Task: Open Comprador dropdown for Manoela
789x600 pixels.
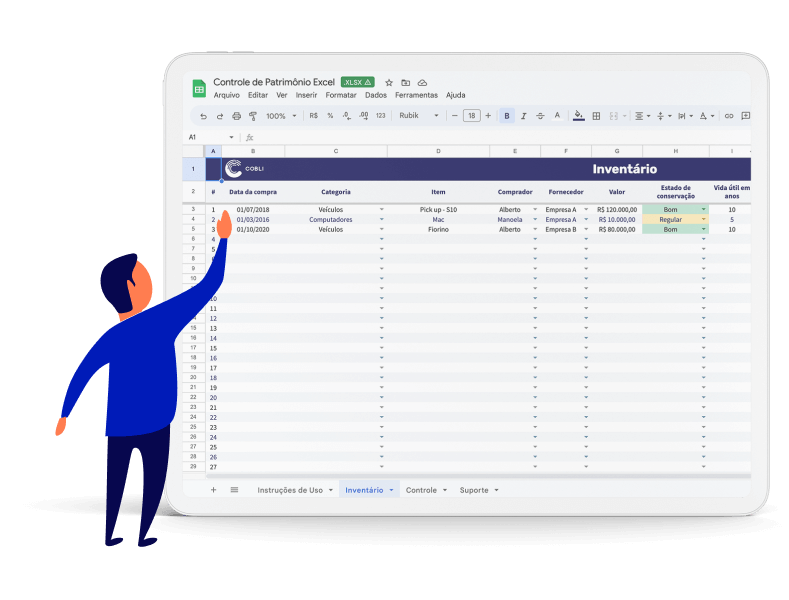Action: pyautogui.click(x=535, y=219)
